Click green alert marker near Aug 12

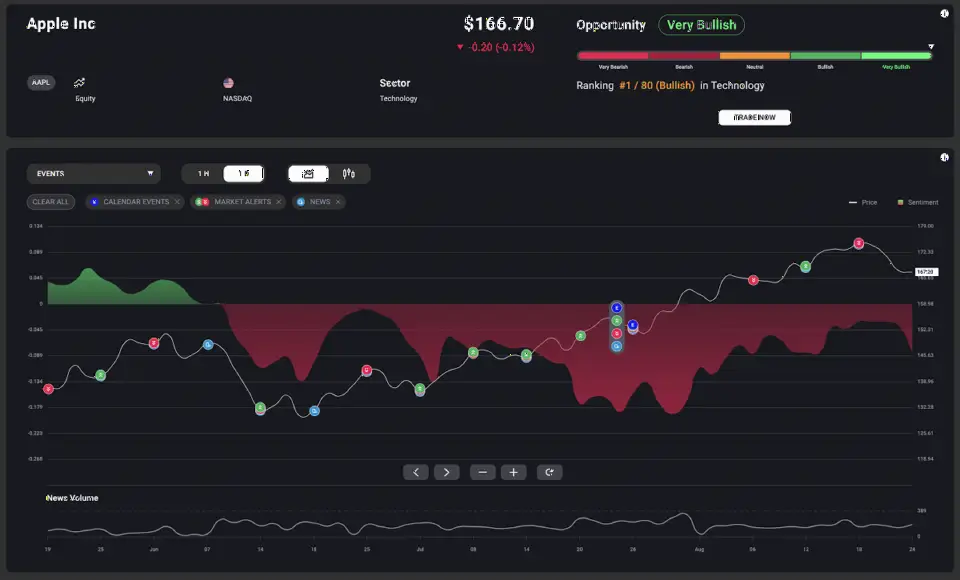[x=806, y=266]
